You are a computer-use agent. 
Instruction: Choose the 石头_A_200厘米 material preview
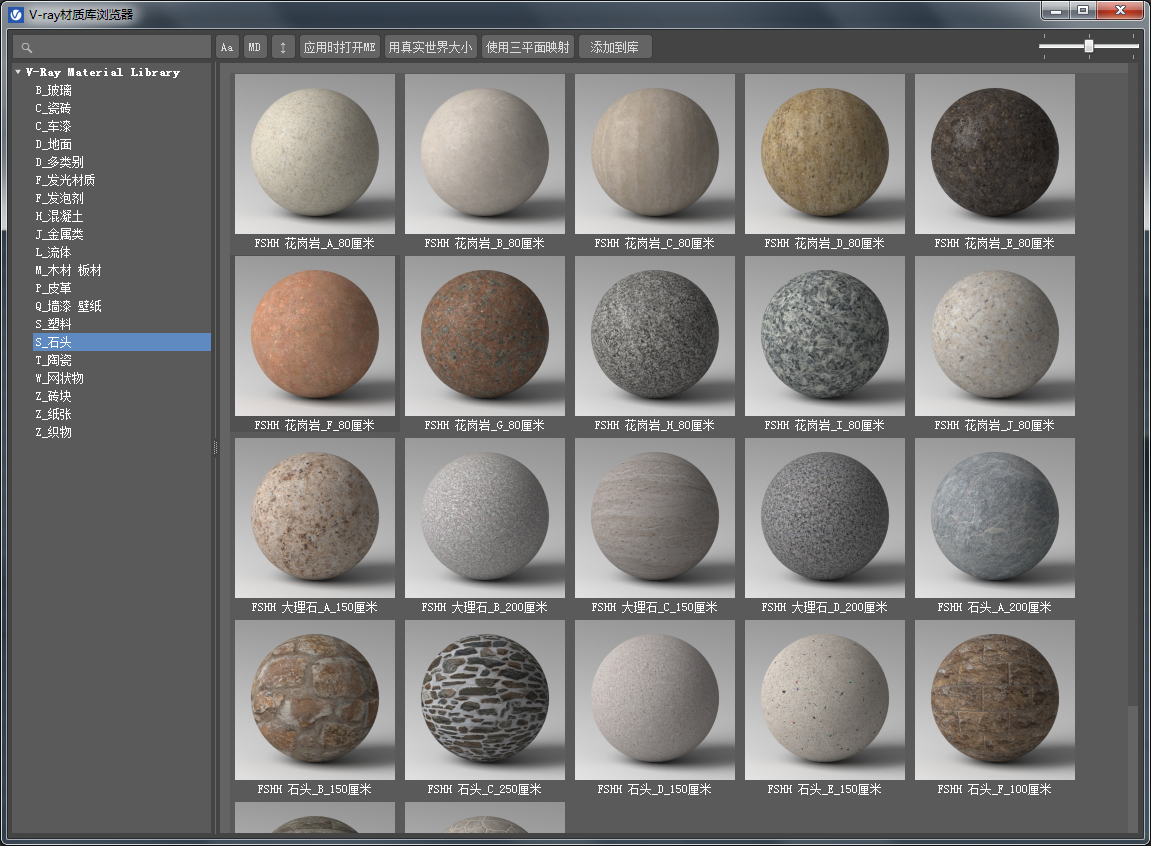(x=995, y=518)
